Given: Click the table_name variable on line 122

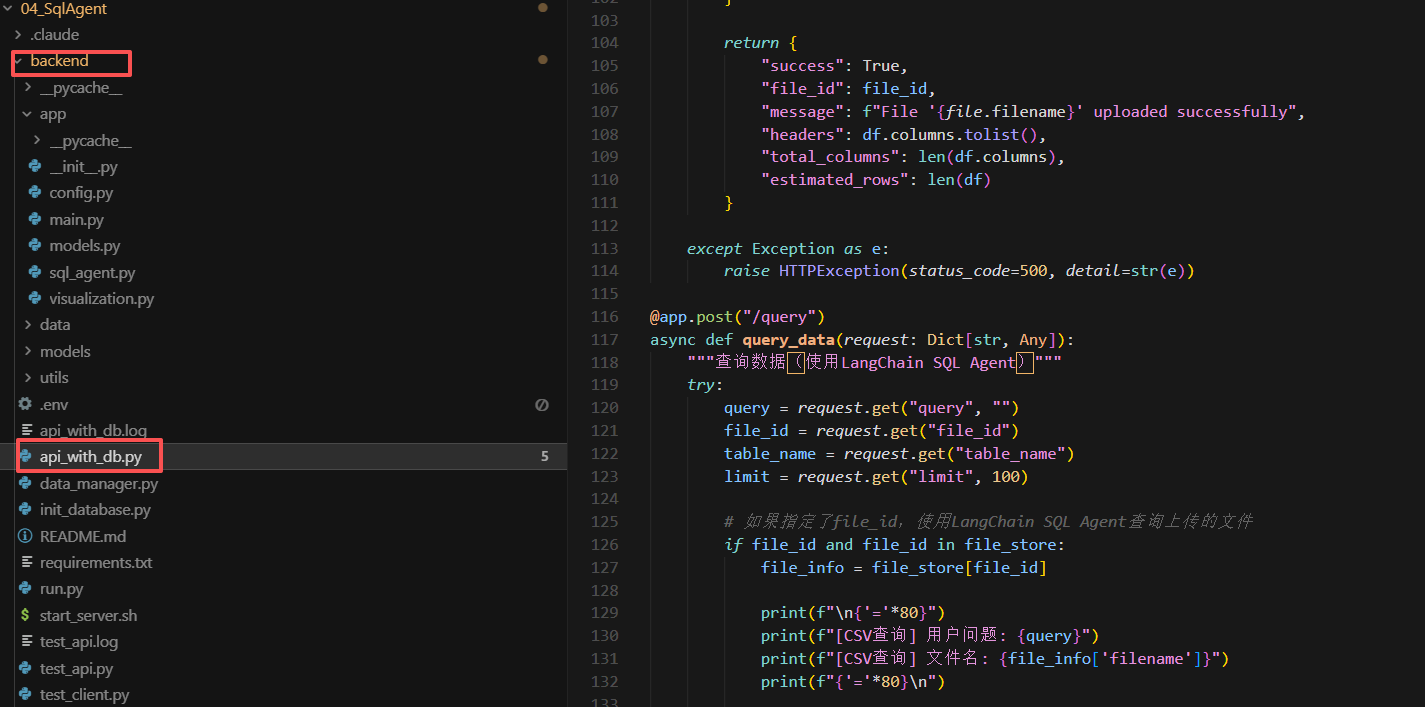Looking at the screenshot, I should (x=770, y=454).
